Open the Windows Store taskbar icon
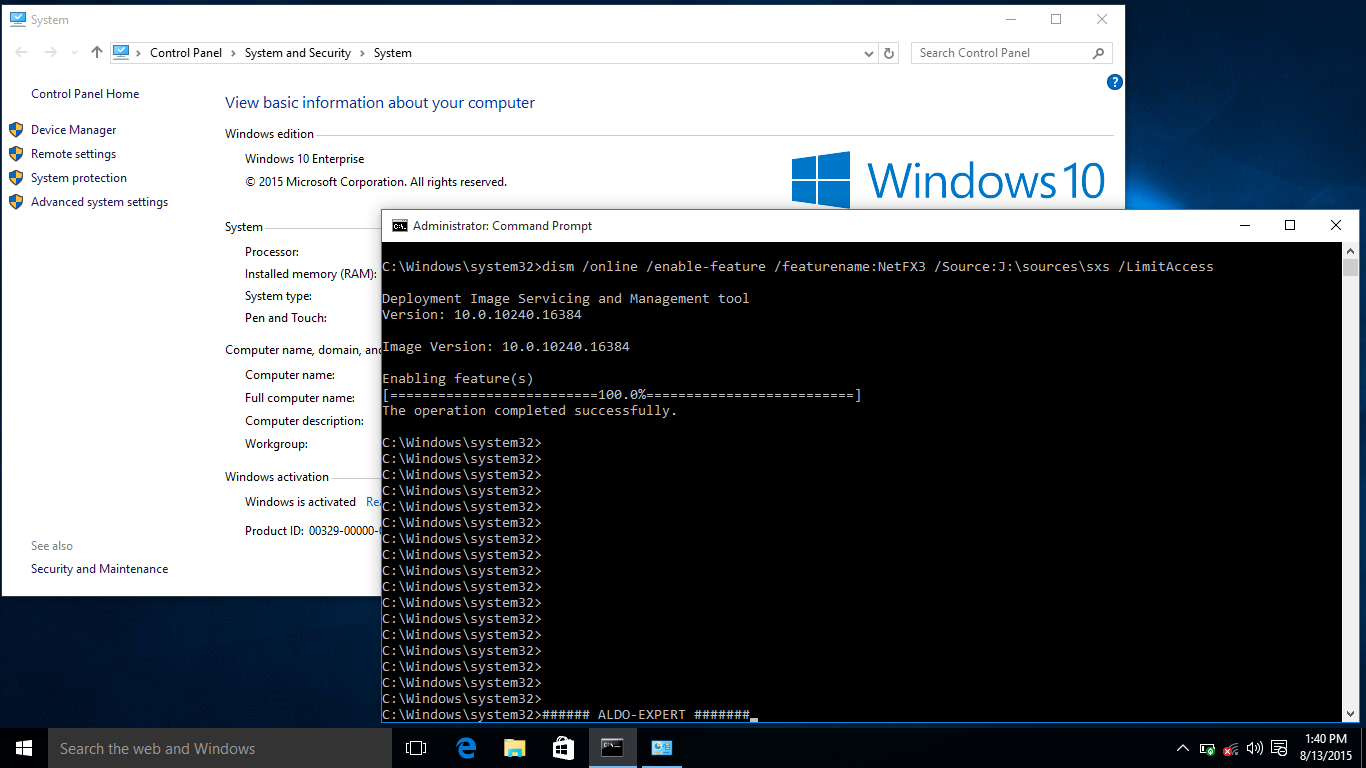The height and width of the screenshot is (768, 1366). 563,748
